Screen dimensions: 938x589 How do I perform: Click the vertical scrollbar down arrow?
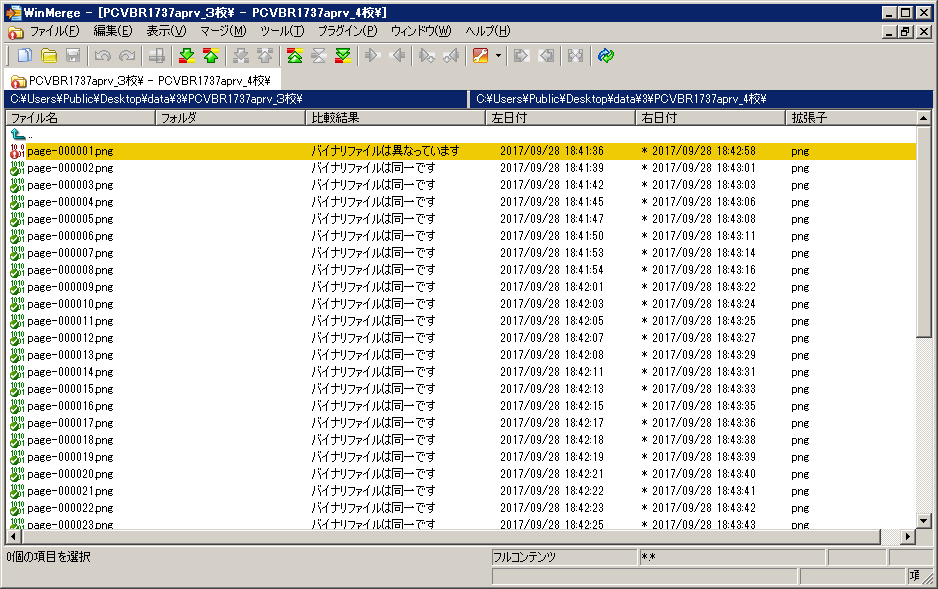click(924, 521)
